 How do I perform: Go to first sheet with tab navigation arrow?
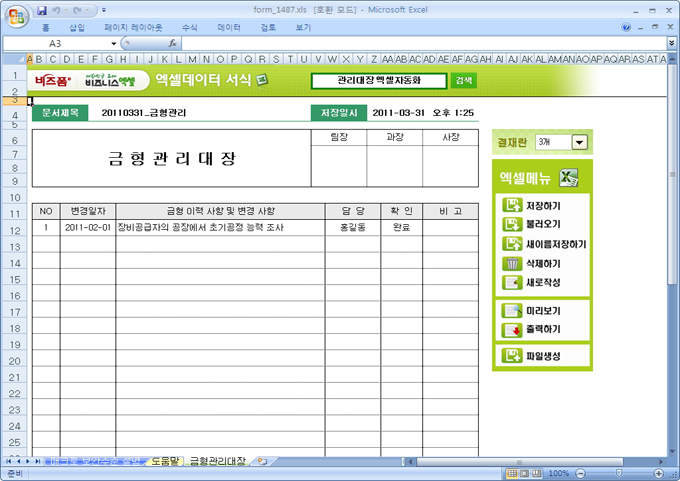pyautogui.click(x=8, y=461)
